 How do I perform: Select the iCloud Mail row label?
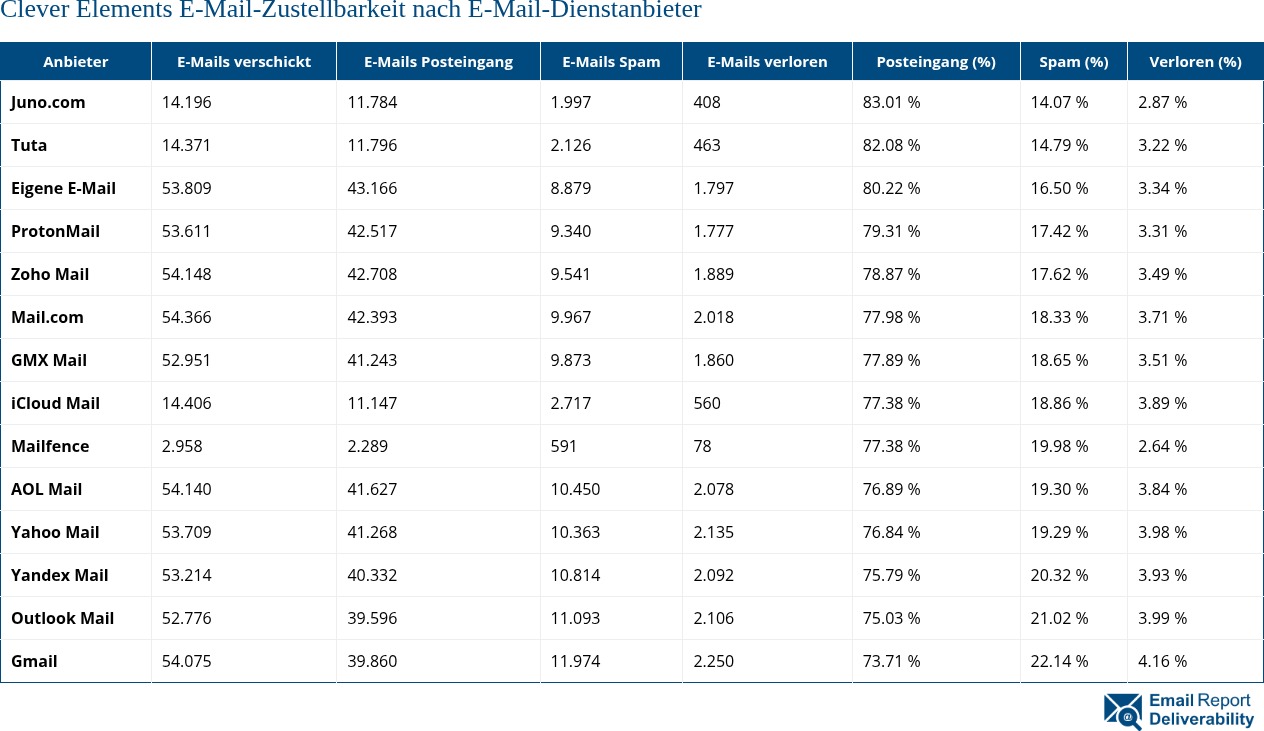[x=56, y=403]
